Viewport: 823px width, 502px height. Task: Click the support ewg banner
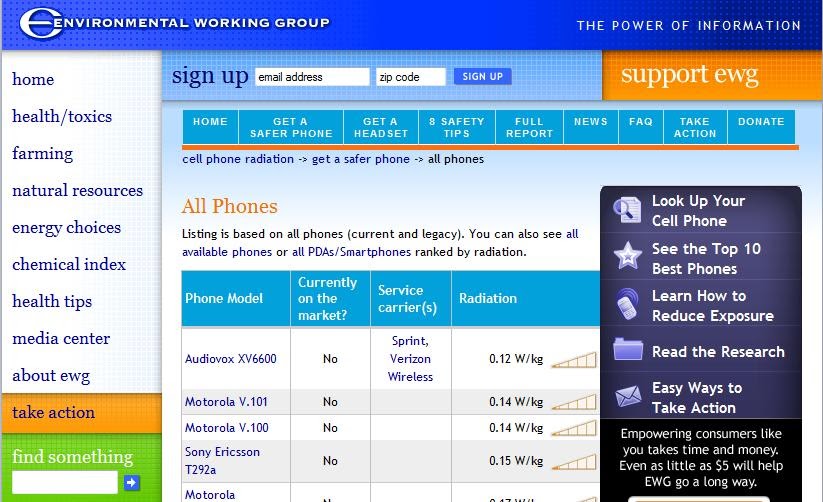pos(712,75)
